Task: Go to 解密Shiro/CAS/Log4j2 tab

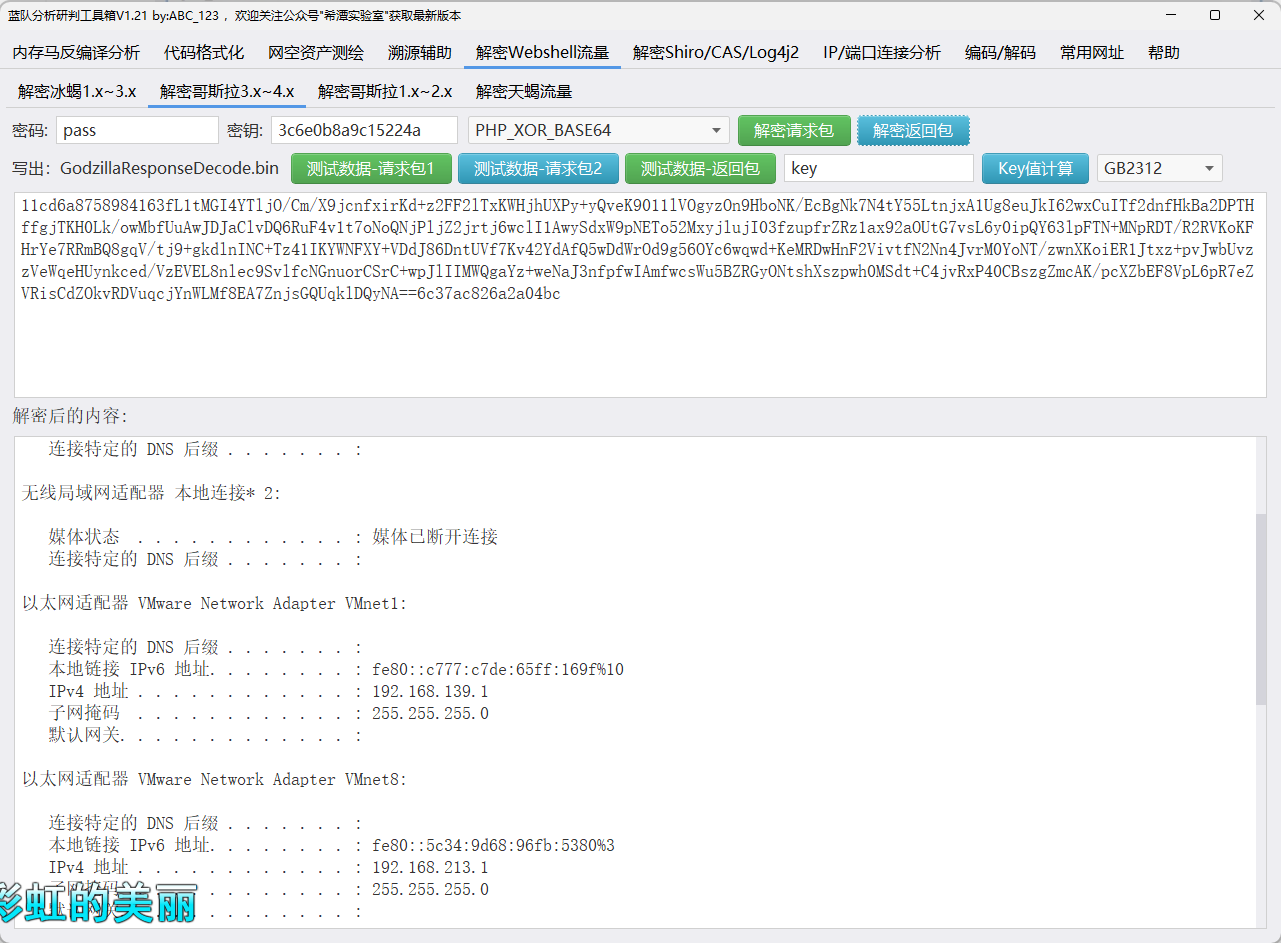Action: tap(716, 53)
